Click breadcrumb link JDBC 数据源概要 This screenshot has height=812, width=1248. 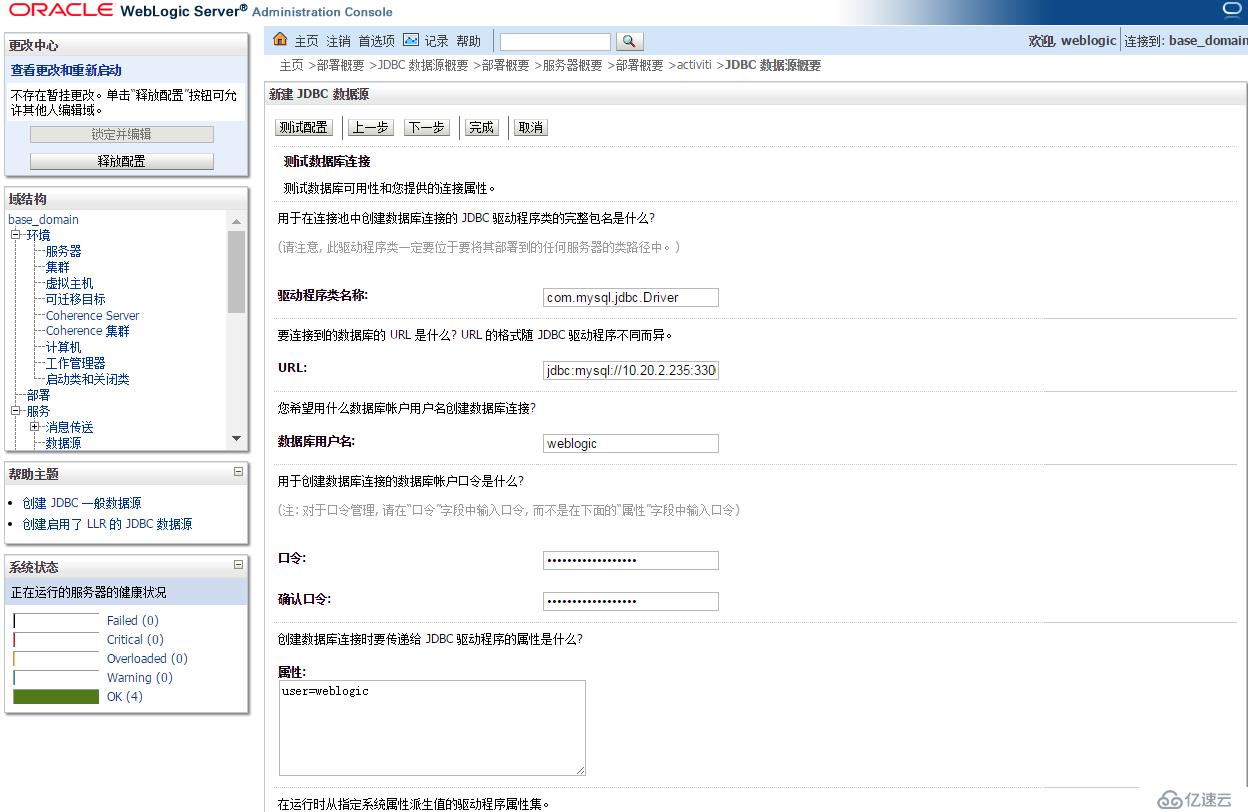(423, 65)
